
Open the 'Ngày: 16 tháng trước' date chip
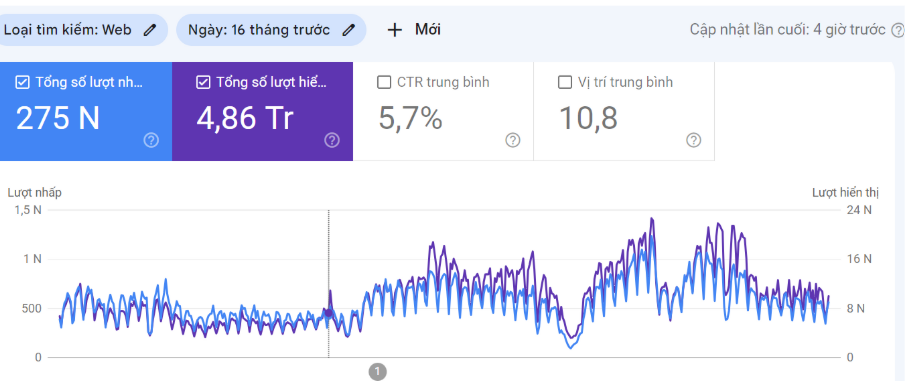pyautogui.click(x=271, y=30)
